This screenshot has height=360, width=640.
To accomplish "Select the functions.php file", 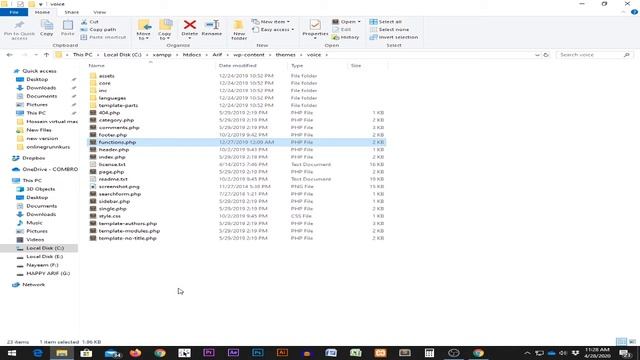I will point(236,142).
